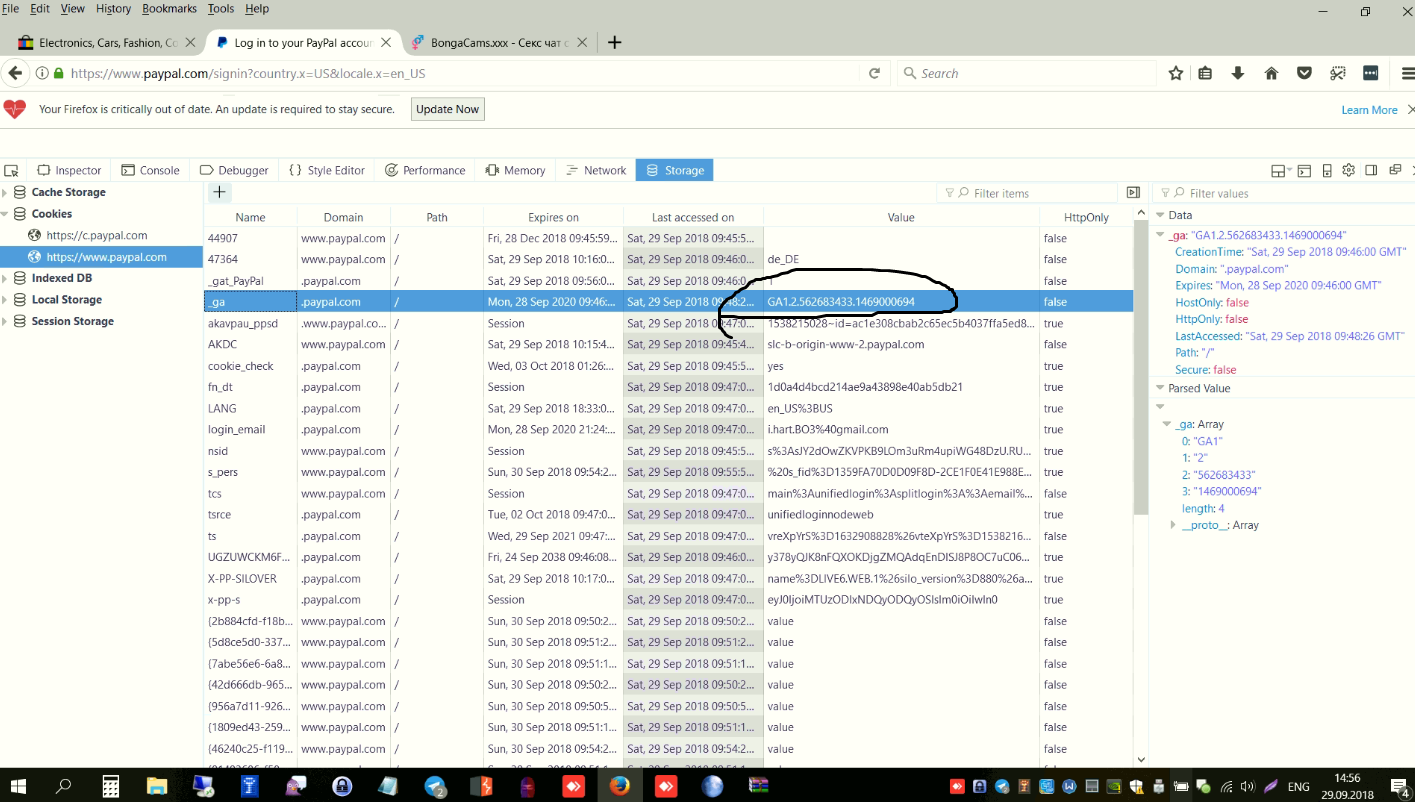Close the Electronics, Cars, Fashion tab

(x=190, y=43)
